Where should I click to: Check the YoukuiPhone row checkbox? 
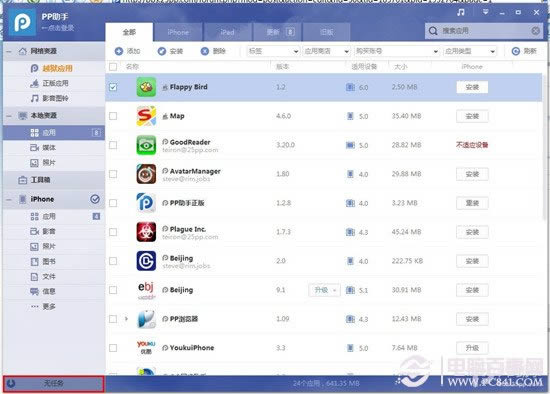(x=113, y=348)
